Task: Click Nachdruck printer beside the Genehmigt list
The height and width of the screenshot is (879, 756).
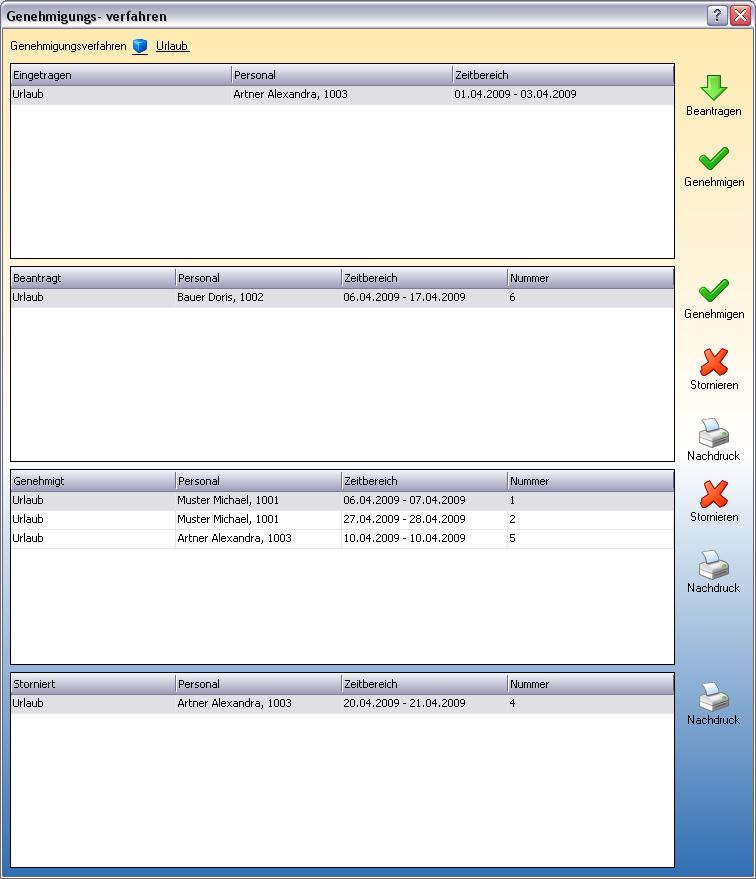Action: click(x=713, y=566)
